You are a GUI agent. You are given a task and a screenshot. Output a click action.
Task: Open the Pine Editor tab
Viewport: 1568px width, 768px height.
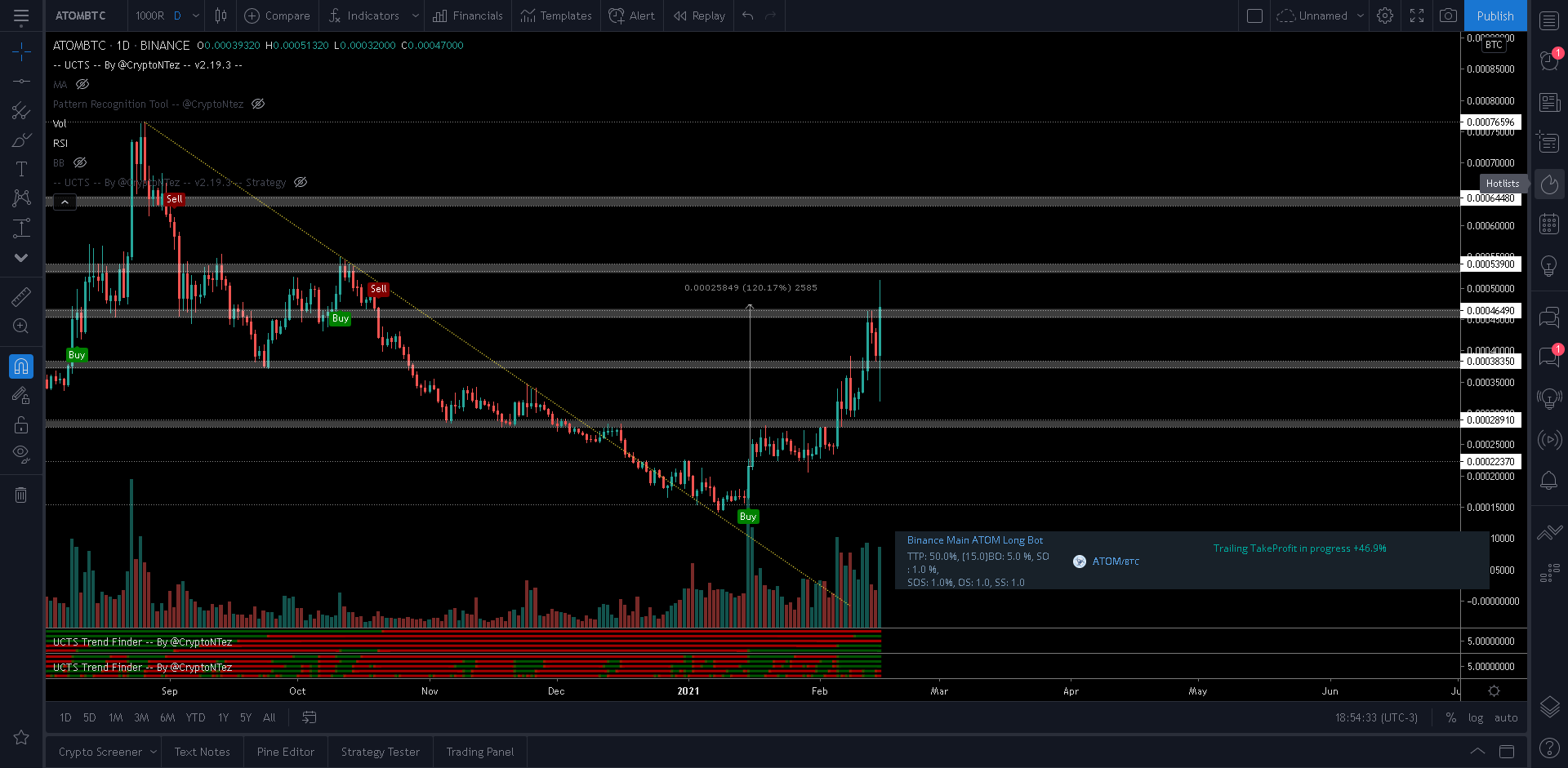285,752
